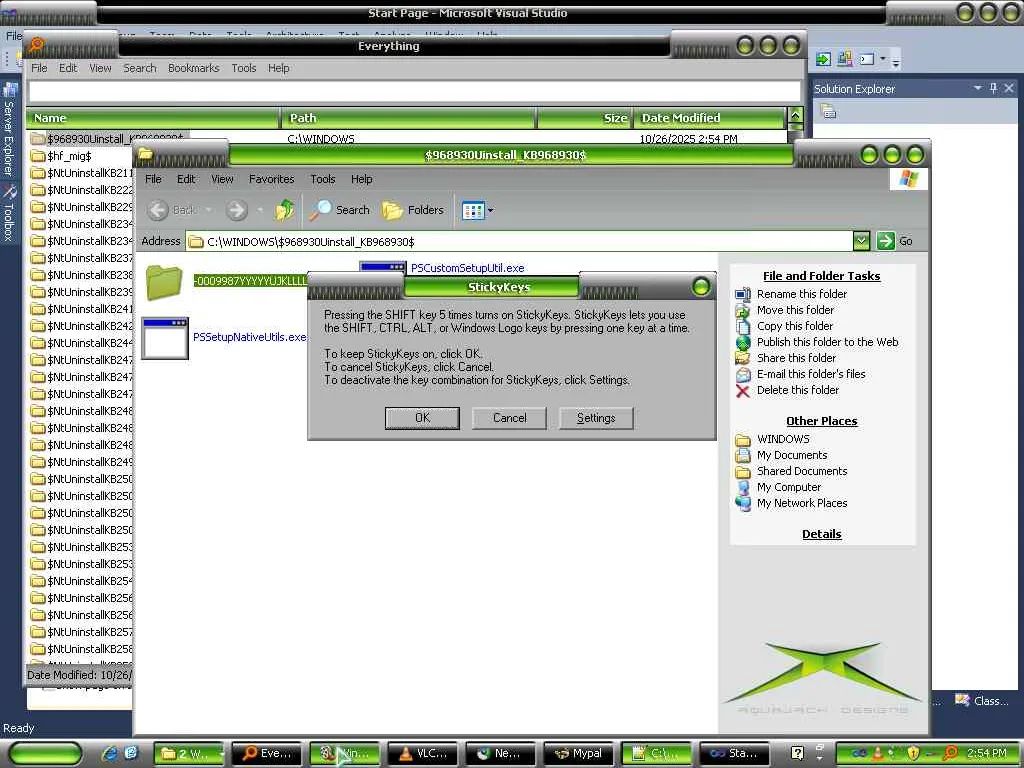The image size is (1024, 768).
Task: Open the Explorer address bar dropdown
Action: [x=861, y=241]
